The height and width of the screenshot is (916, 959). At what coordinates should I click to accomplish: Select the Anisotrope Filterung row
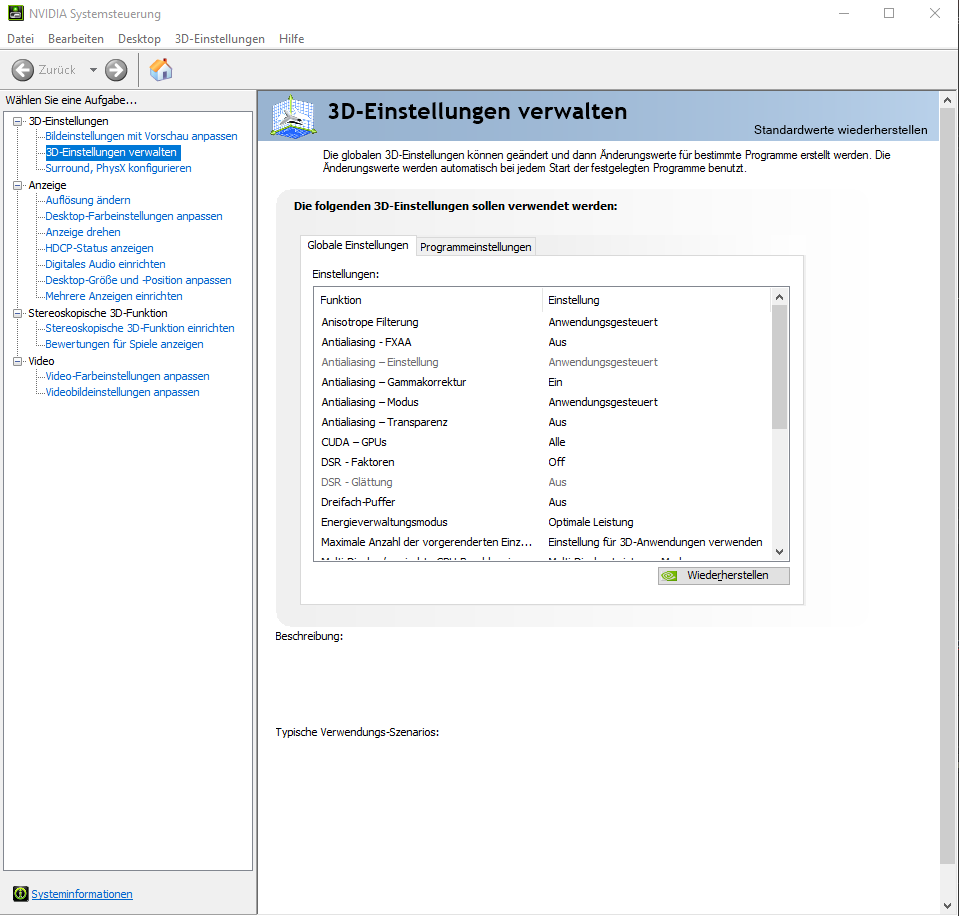click(x=542, y=322)
